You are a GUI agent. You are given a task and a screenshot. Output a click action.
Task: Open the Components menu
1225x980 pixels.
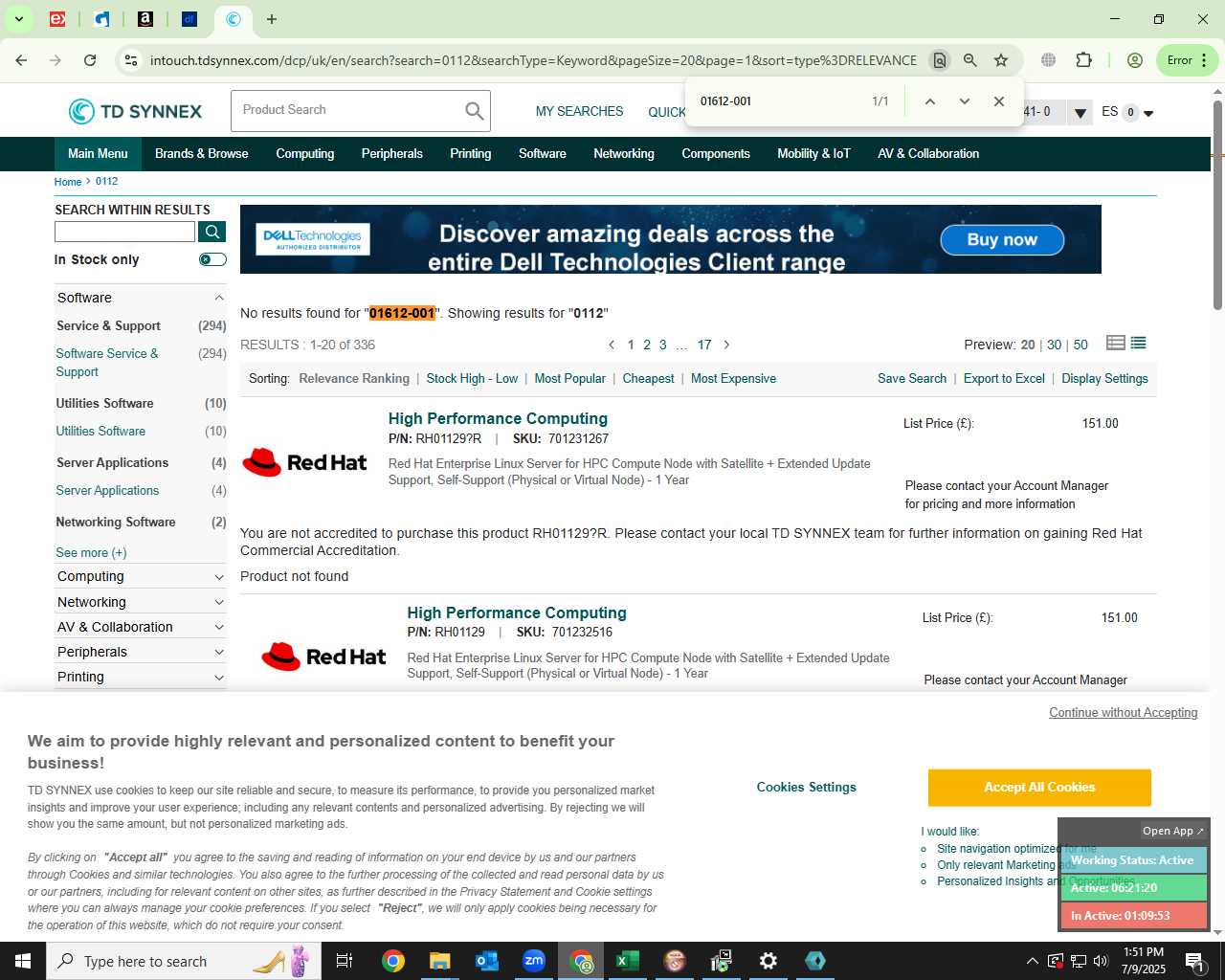[716, 153]
